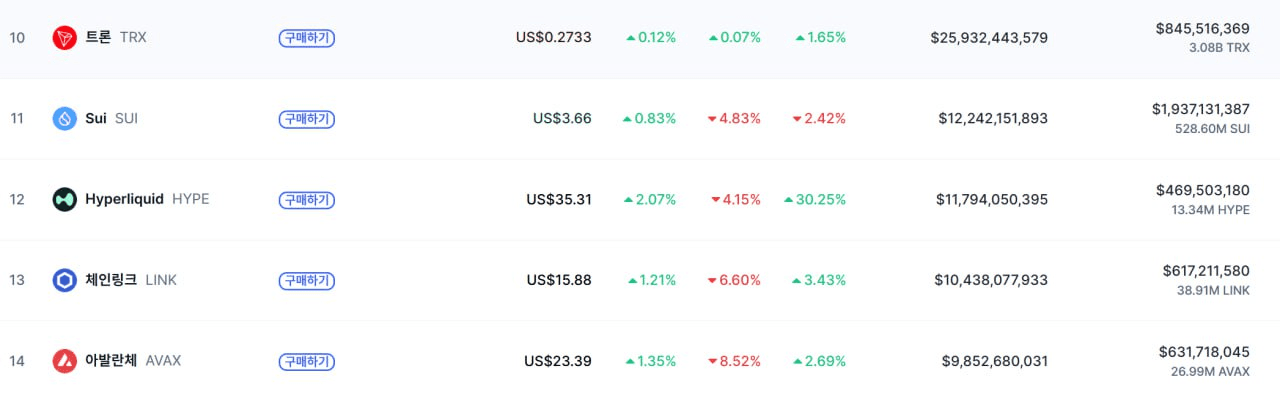Click the 구매하기 button for HYPE

[306, 200]
